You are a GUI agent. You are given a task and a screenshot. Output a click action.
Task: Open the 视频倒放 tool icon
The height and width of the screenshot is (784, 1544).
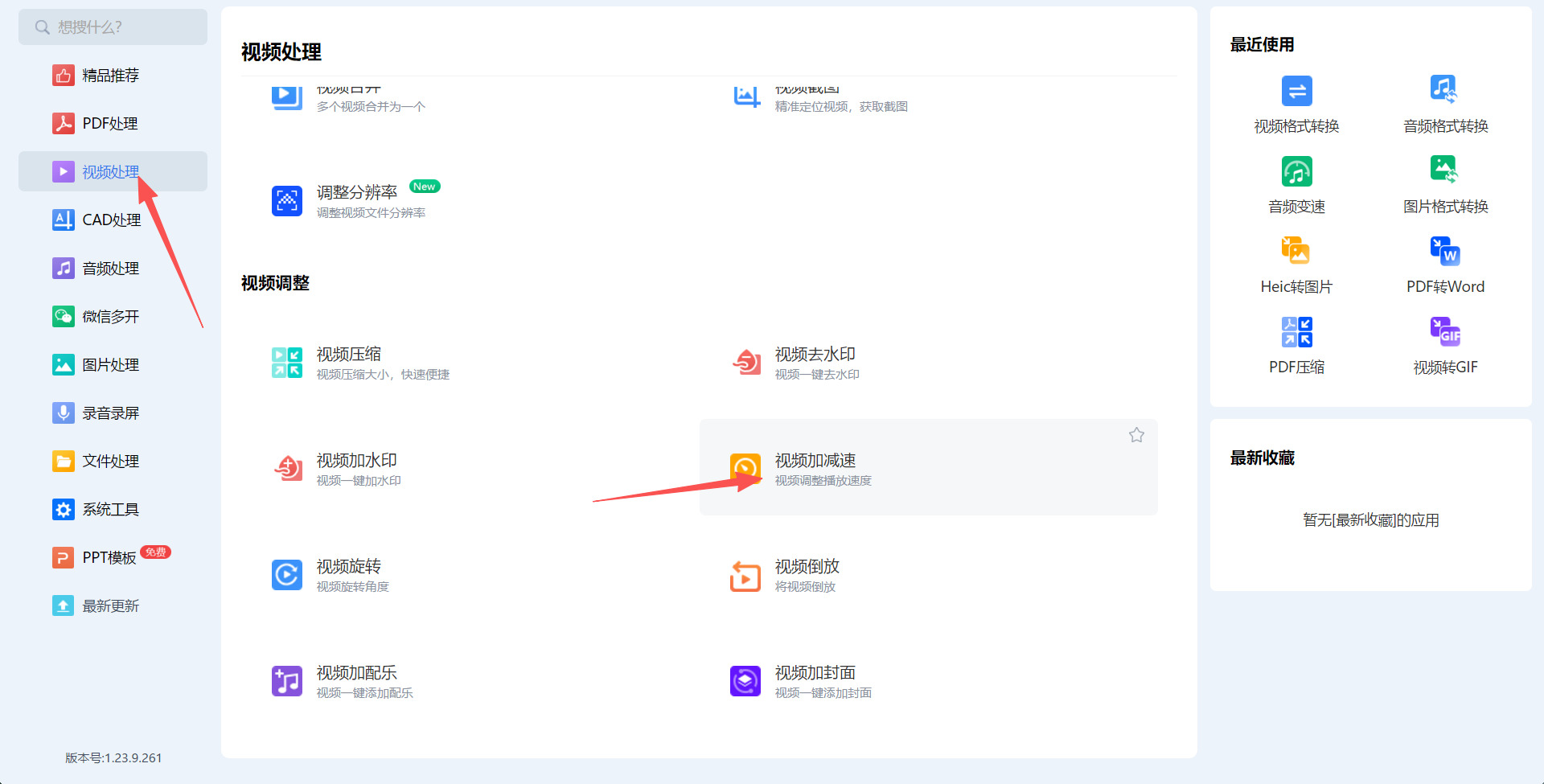coord(745,575)
